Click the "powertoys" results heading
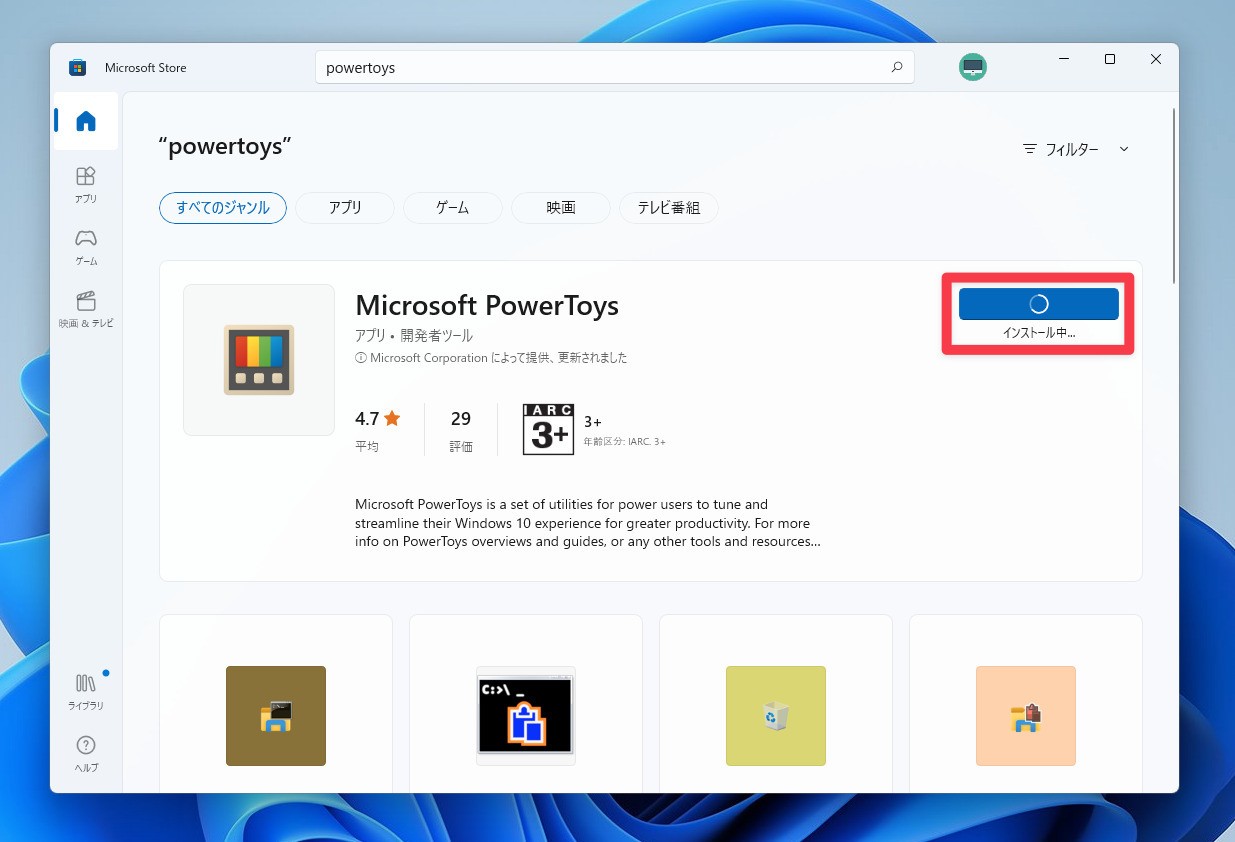Image resolution: width=1235 pixels, height=842 pixels. click(225, 145)
